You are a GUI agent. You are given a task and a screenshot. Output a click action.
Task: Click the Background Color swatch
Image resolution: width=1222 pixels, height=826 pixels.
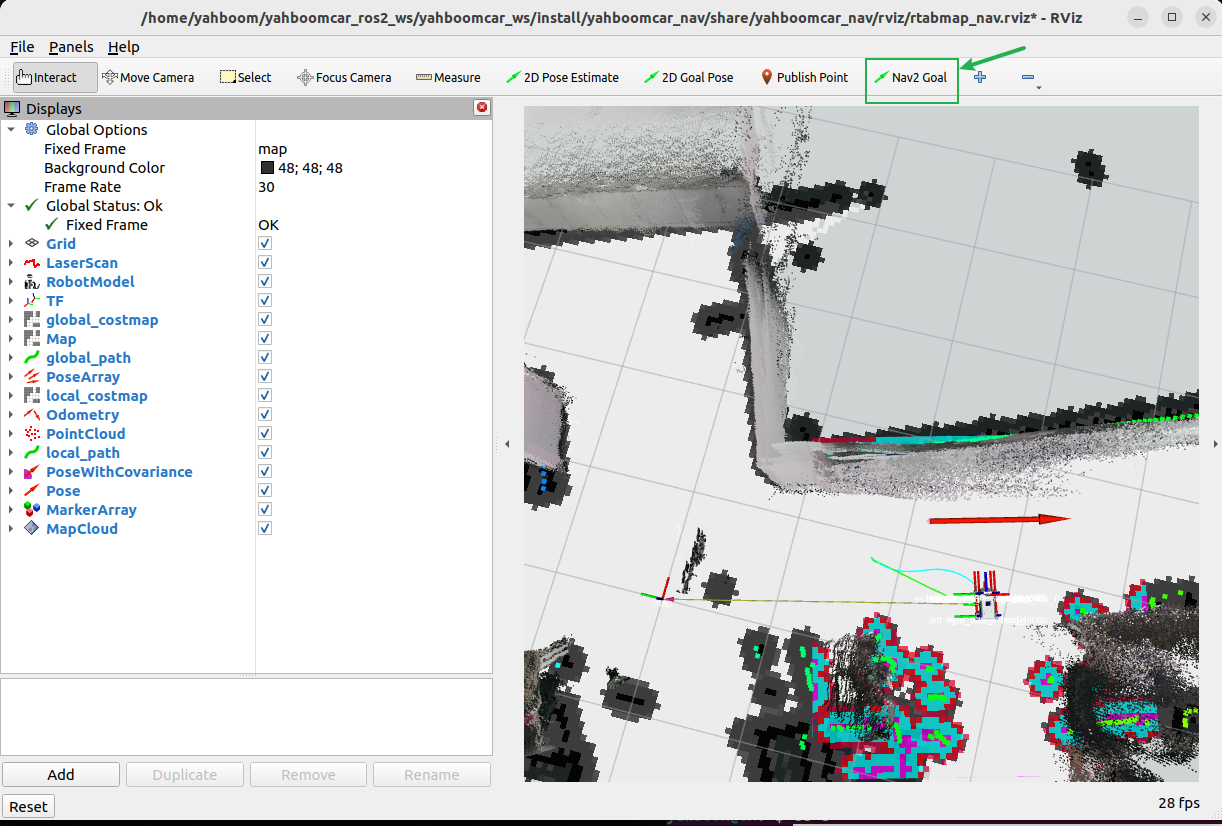(x=267, y=168)
